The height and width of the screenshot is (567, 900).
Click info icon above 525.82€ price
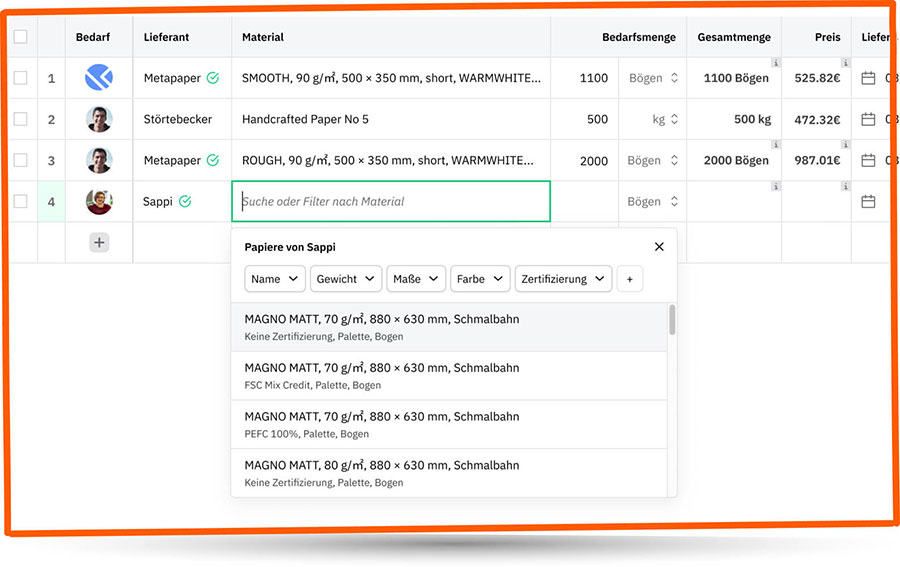845,63
